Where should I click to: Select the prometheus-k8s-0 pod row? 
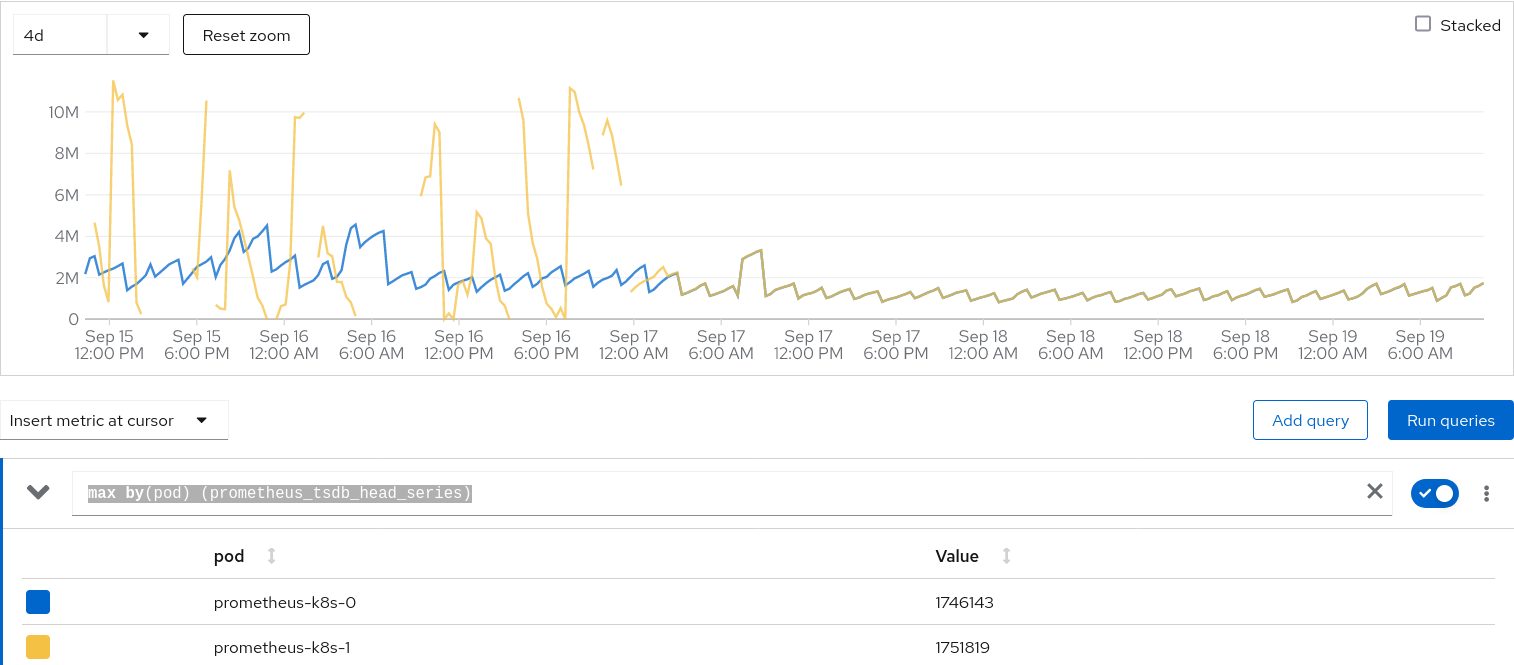(285, 602)
